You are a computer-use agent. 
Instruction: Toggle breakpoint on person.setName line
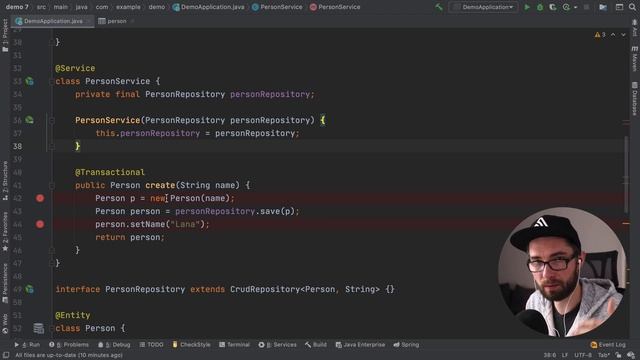pyautogui.click(x=40, y=224)
